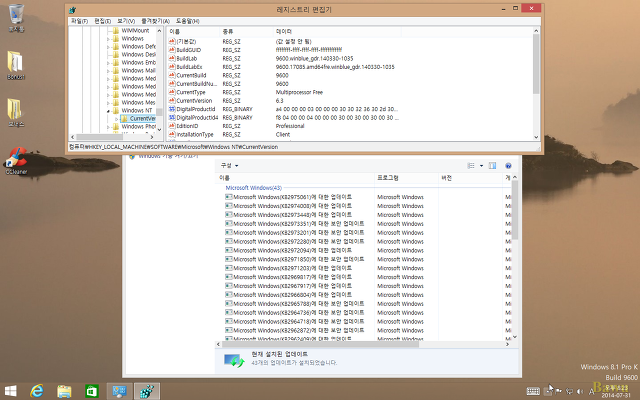
Task: Click the Windows Start button
Action: pos(11,391)
